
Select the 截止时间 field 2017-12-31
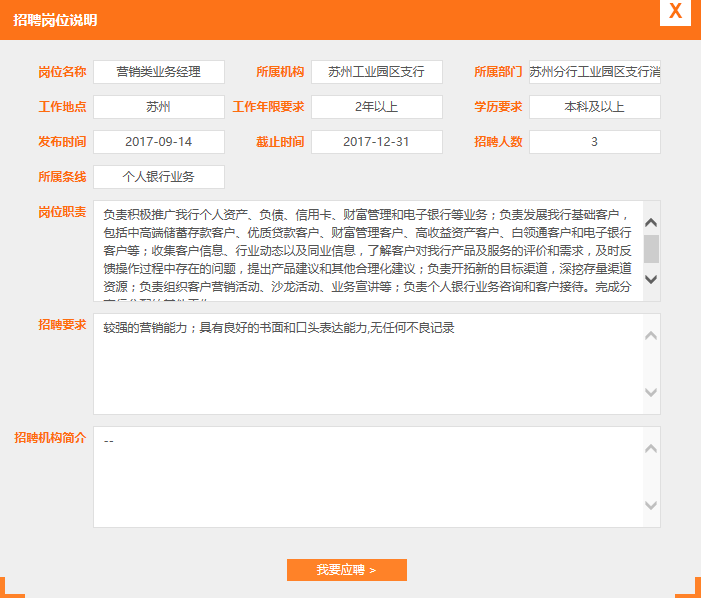click(376, 142)
